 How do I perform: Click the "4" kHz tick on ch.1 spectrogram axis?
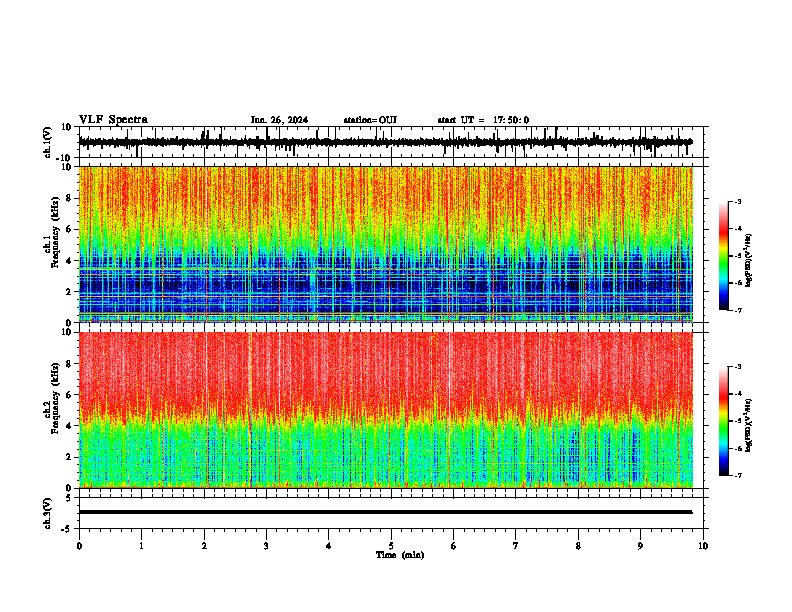(x=69, y=261)
